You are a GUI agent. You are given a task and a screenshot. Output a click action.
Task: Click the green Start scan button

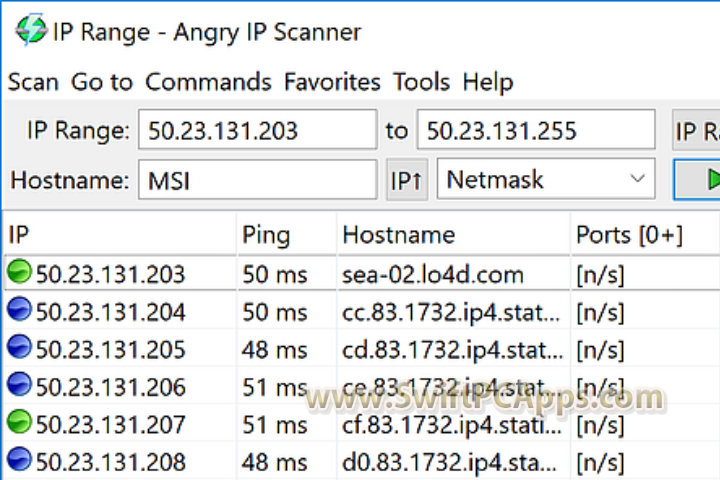(x=697, y=179)
